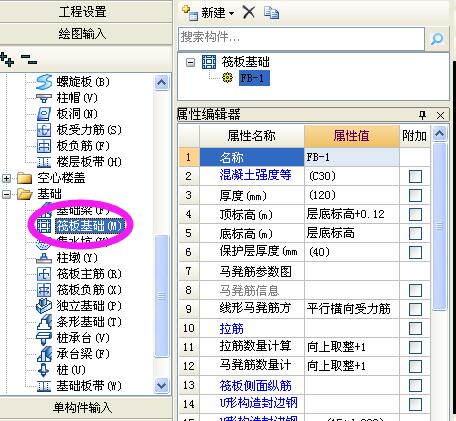The image size is (456, 421).
Task: Click the 板负筋 (F) icon
Action: click(x=44, y=146)
